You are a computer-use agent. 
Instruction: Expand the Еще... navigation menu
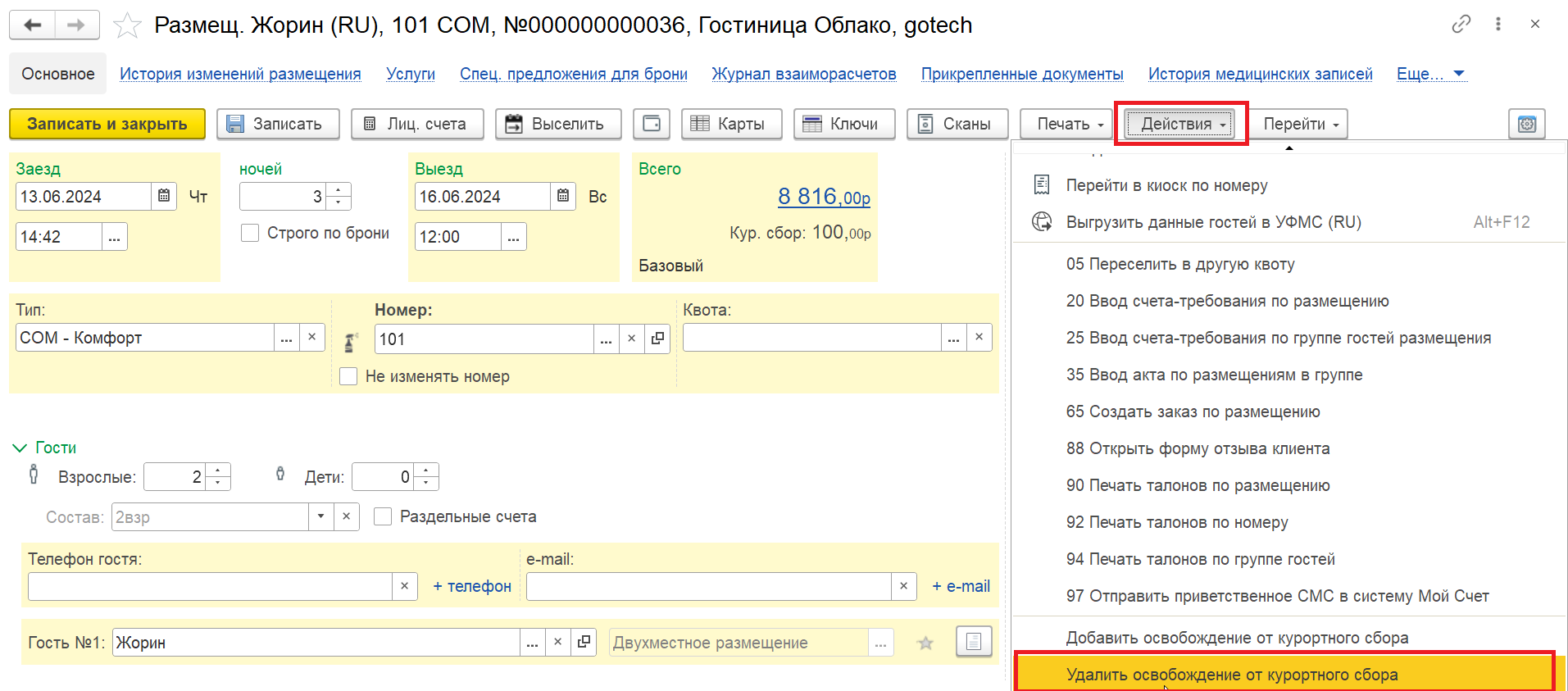coord(1430,74)
